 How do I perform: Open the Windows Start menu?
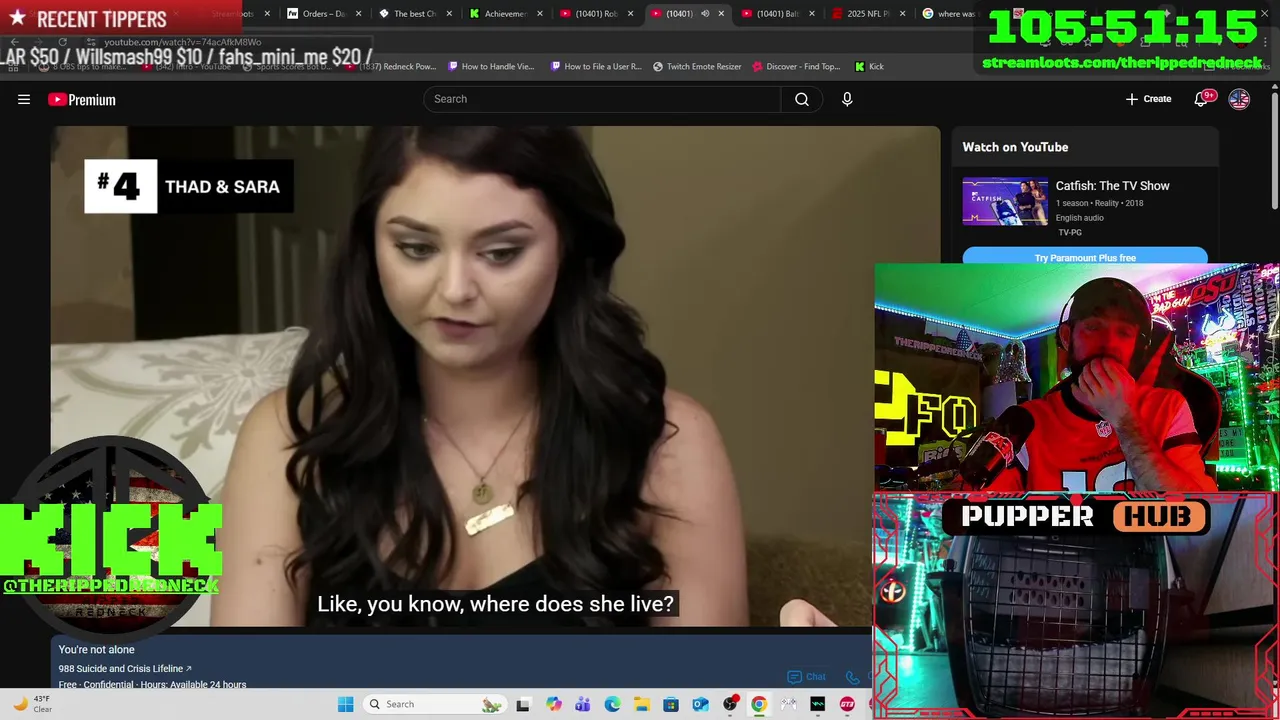345,704
